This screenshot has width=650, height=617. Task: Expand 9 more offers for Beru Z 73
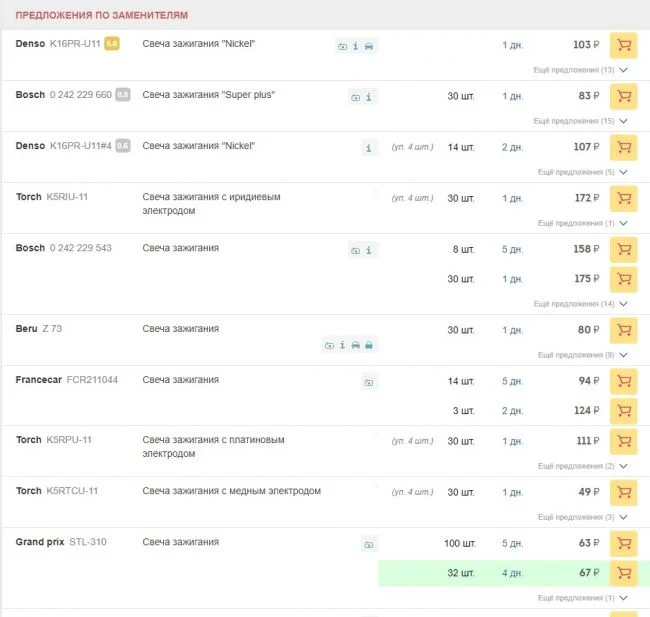[582, 354]
